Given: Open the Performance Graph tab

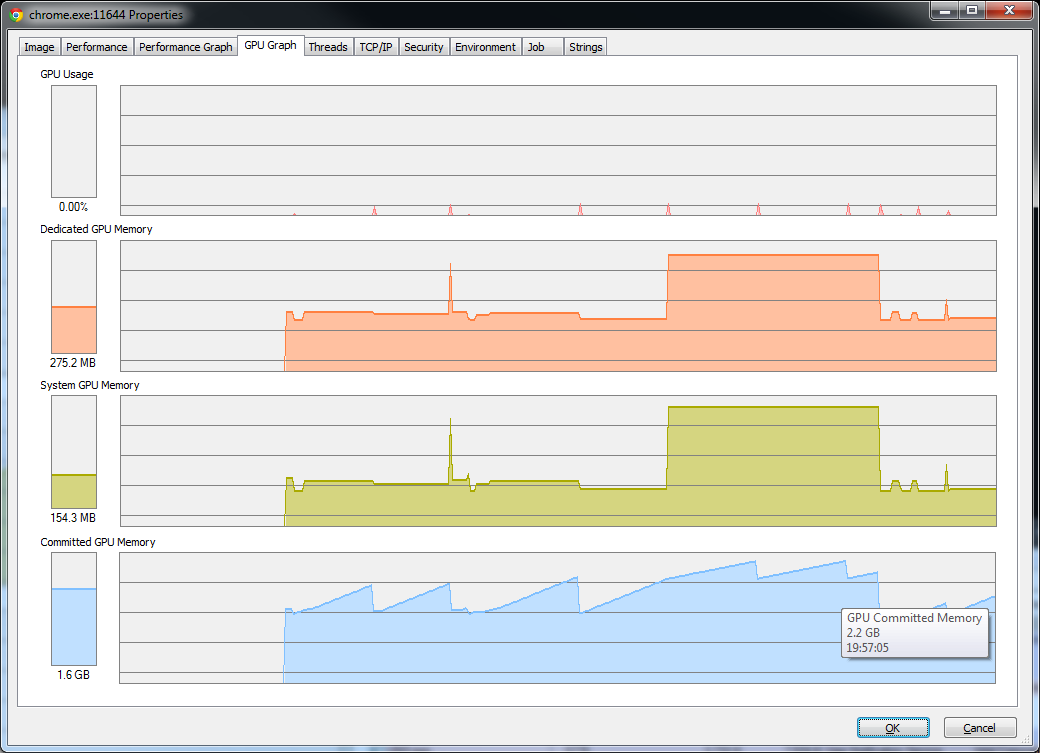Looking at the screenshot, I should [185, 47].
